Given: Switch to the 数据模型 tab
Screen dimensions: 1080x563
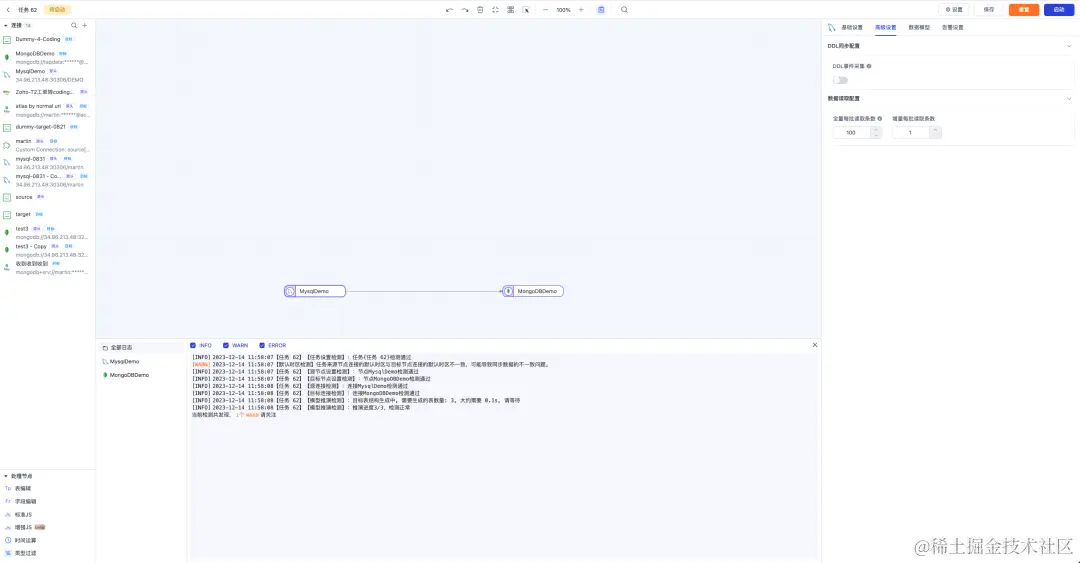Looking at the screenshot, I should [919, 28].
